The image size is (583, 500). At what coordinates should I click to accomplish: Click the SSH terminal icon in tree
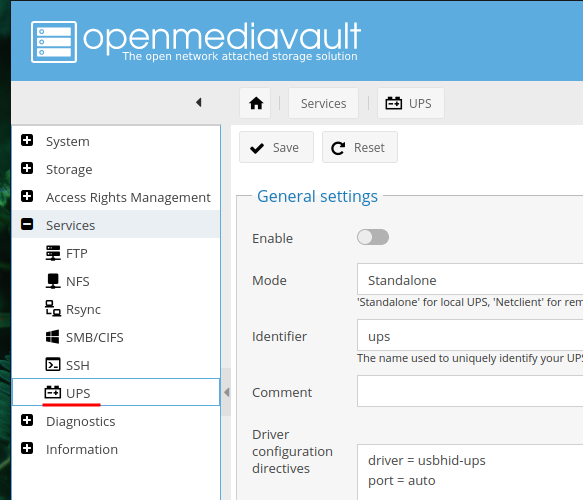point(52,365)
